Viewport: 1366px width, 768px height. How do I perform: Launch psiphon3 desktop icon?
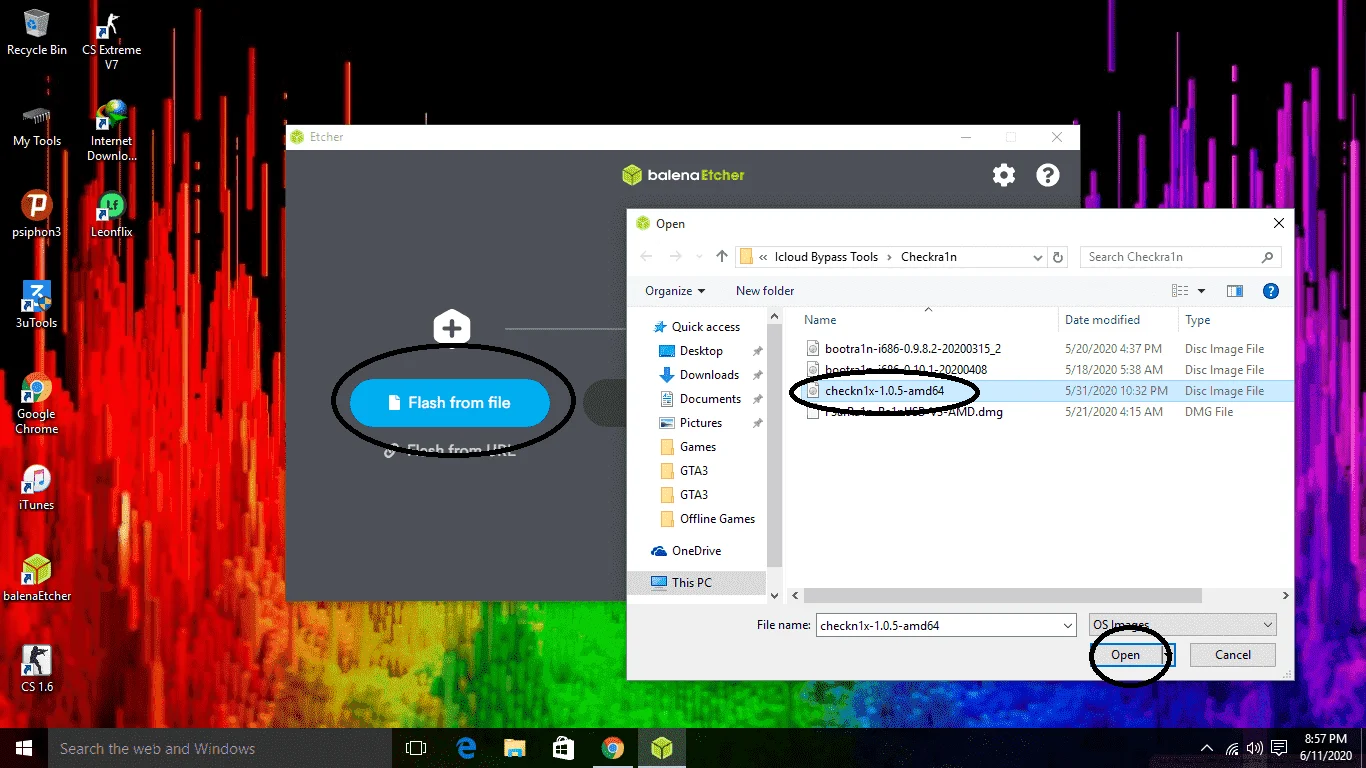click(37, 215)
